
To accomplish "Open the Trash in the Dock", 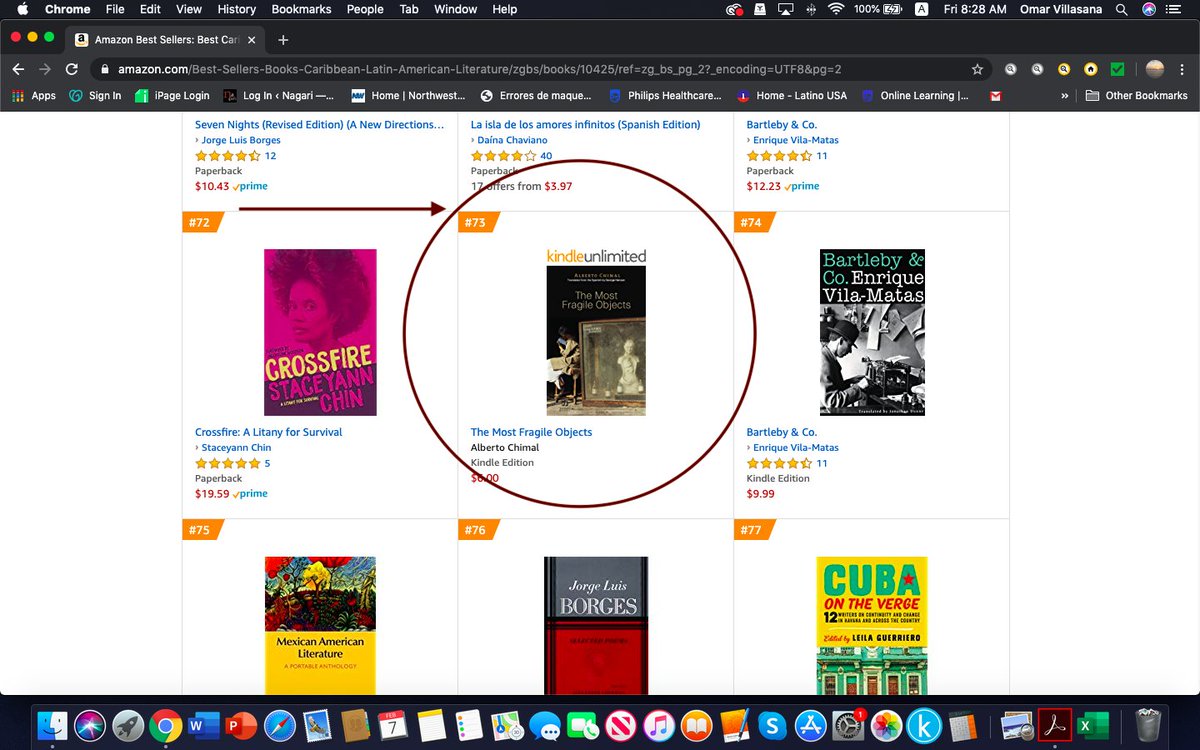I will click(1149, 724).
